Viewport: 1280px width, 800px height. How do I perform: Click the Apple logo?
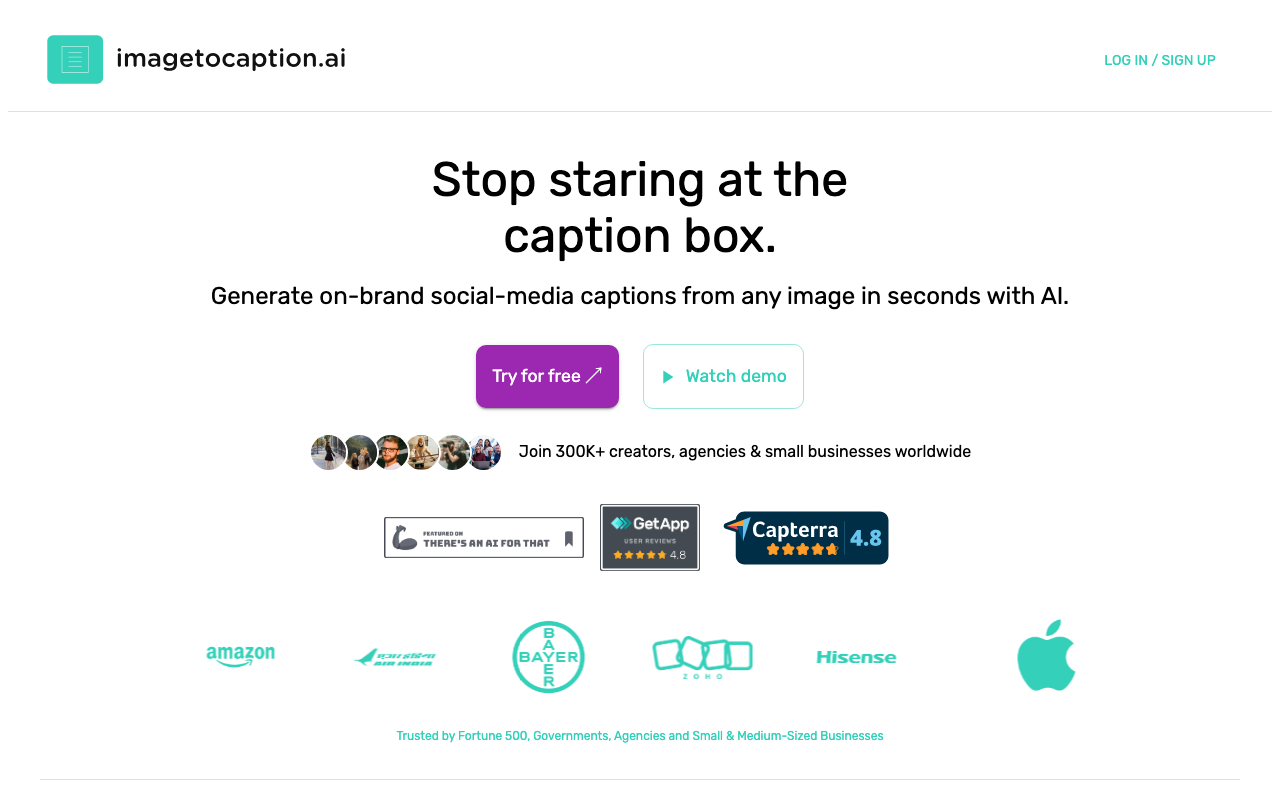click(x=1046, y=656)
